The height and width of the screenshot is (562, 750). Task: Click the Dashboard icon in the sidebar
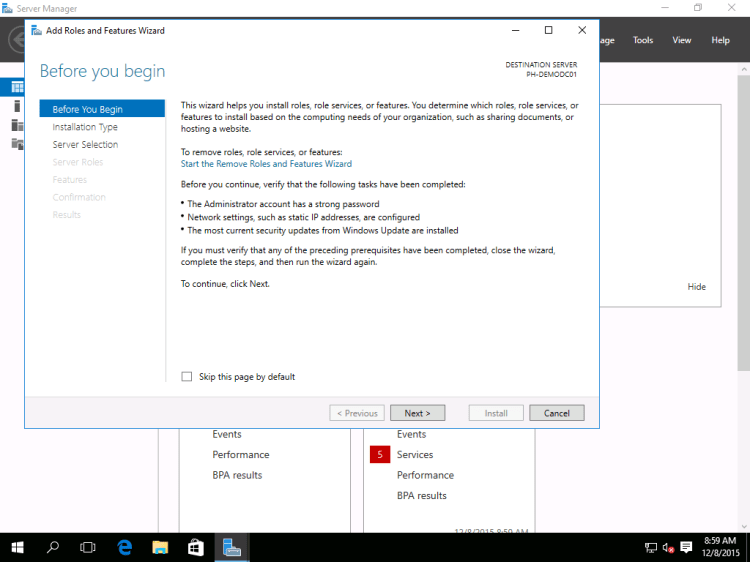click(x=16, y=87)
